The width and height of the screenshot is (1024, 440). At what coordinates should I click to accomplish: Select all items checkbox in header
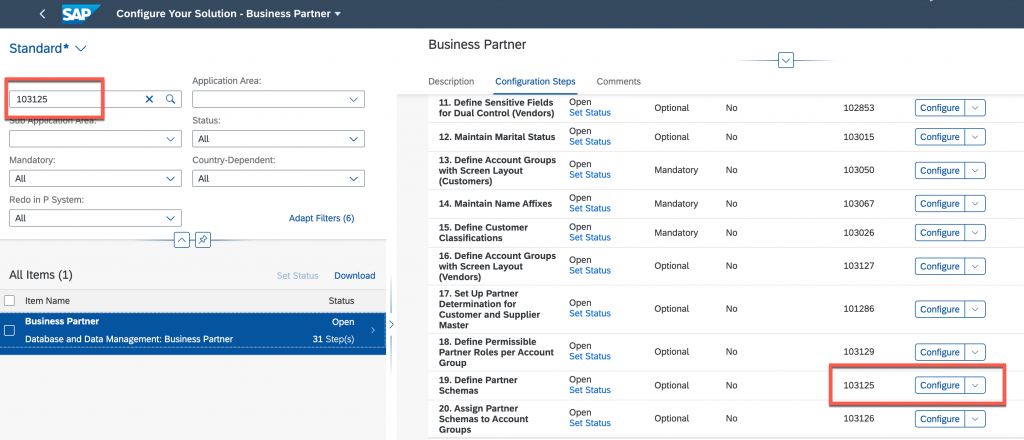pyautogui.click(x=10, y=301)
